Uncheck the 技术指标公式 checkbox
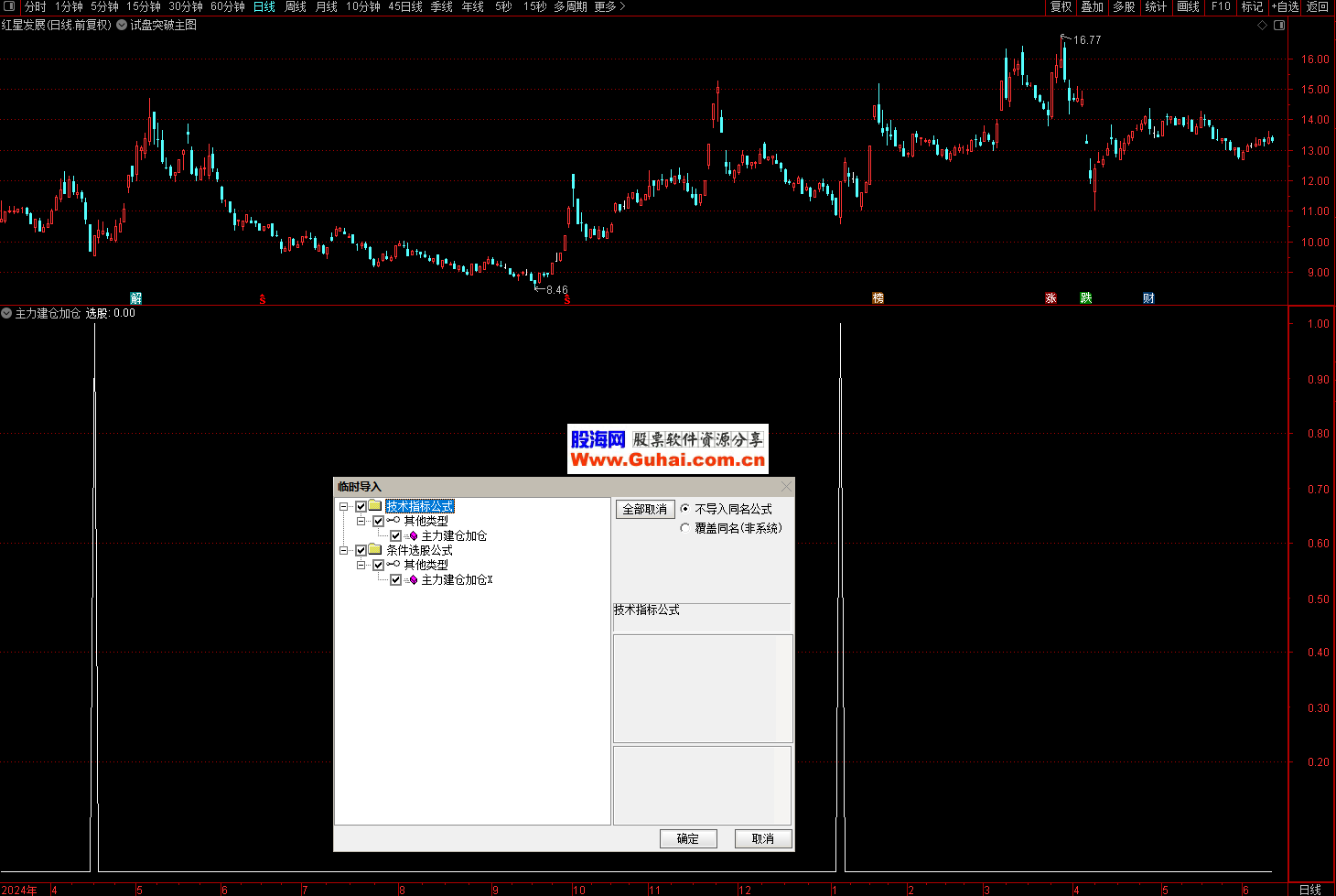1336x896 pixels. click(x=361, y=506)
